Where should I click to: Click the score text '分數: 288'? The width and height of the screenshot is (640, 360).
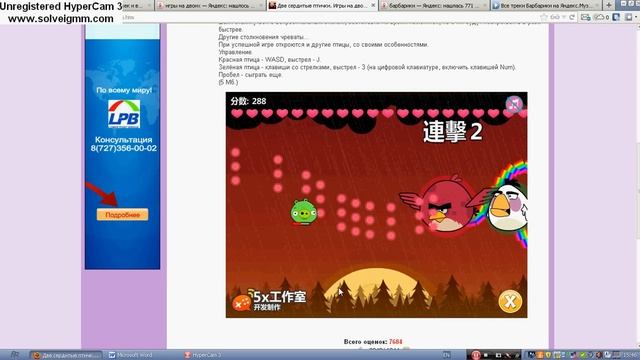point(248,101)
